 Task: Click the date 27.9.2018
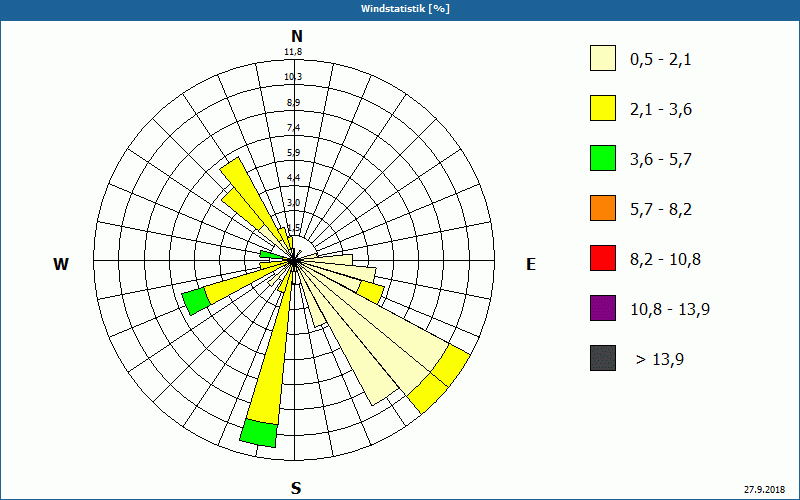[764, 489]
